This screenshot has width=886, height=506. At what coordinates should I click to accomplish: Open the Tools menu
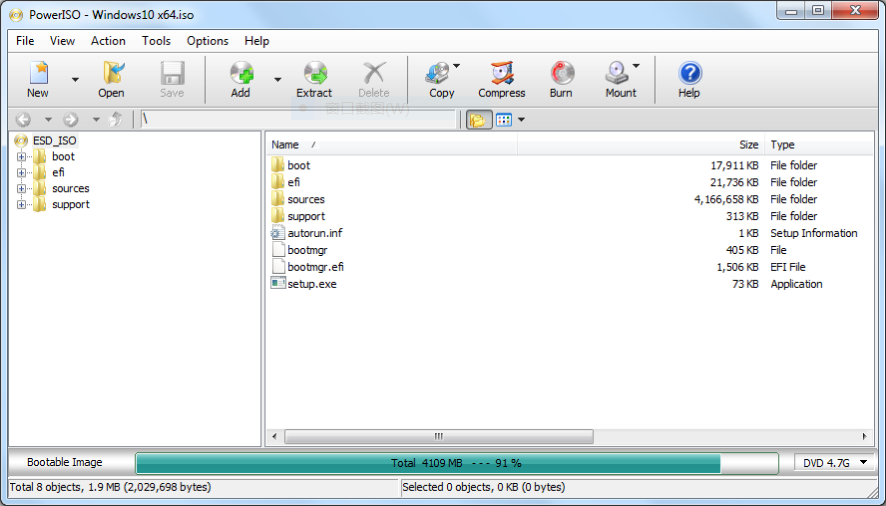pos(156,41)
